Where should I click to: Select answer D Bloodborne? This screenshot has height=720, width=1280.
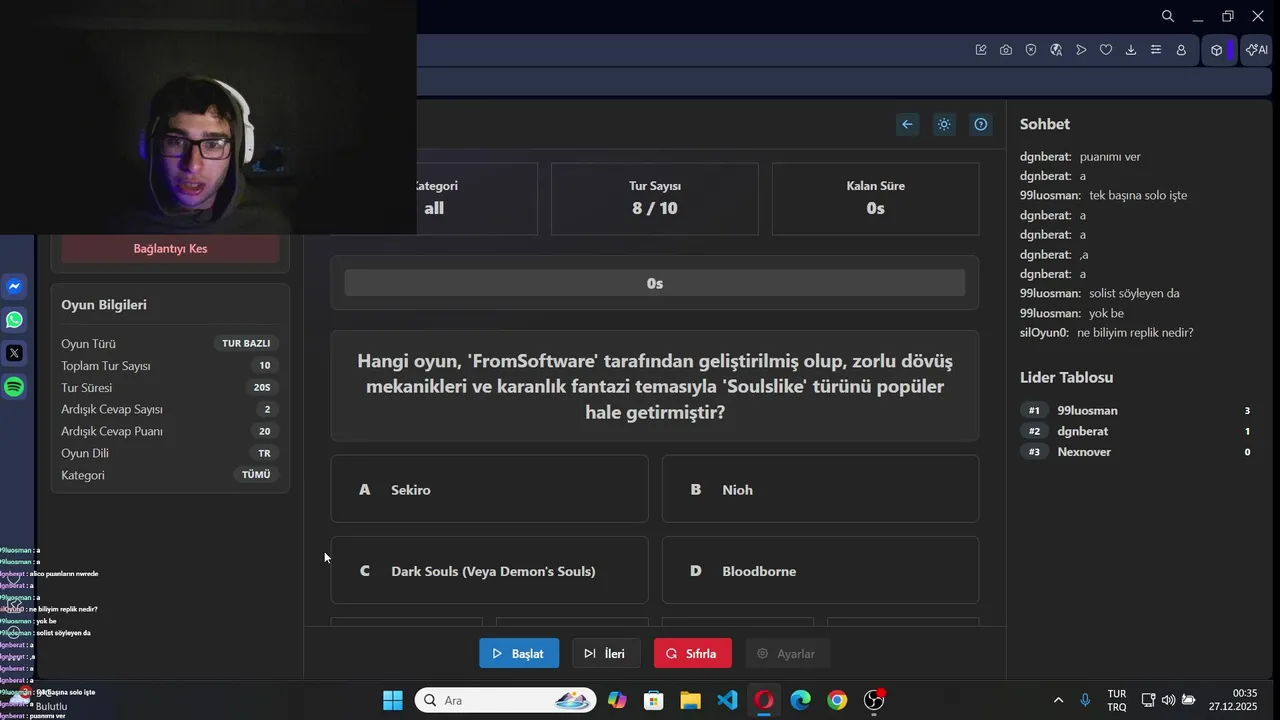pyautogui.click(x=820, y=570)
